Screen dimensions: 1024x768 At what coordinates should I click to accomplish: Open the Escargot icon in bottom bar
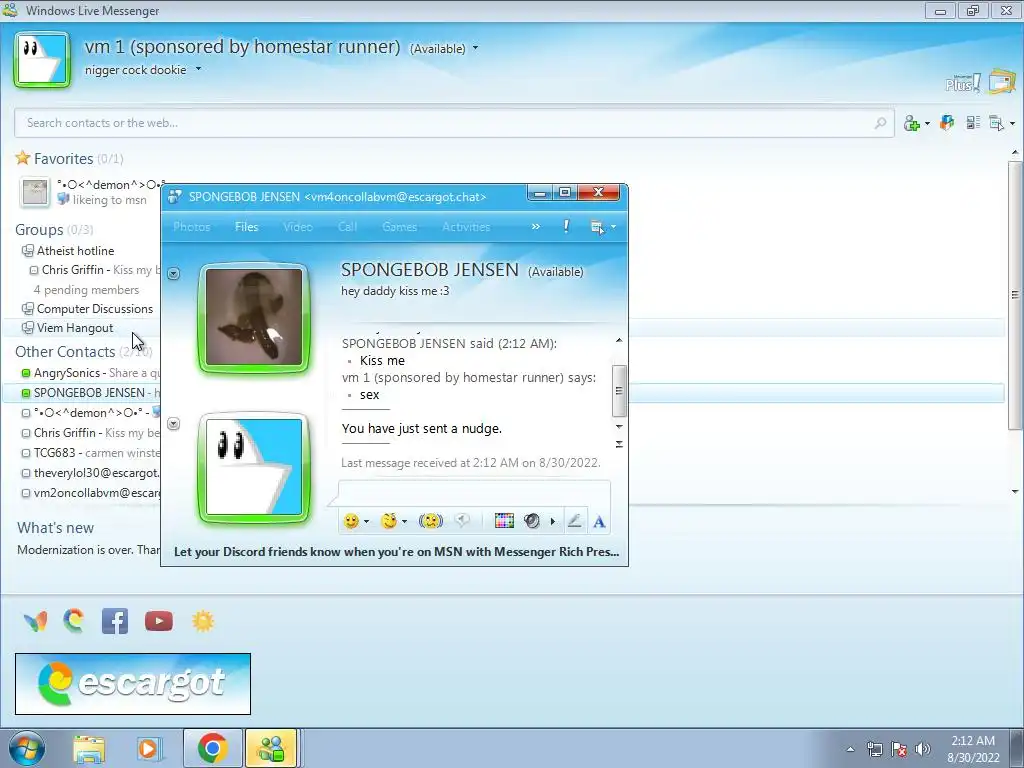pos(74,621)
